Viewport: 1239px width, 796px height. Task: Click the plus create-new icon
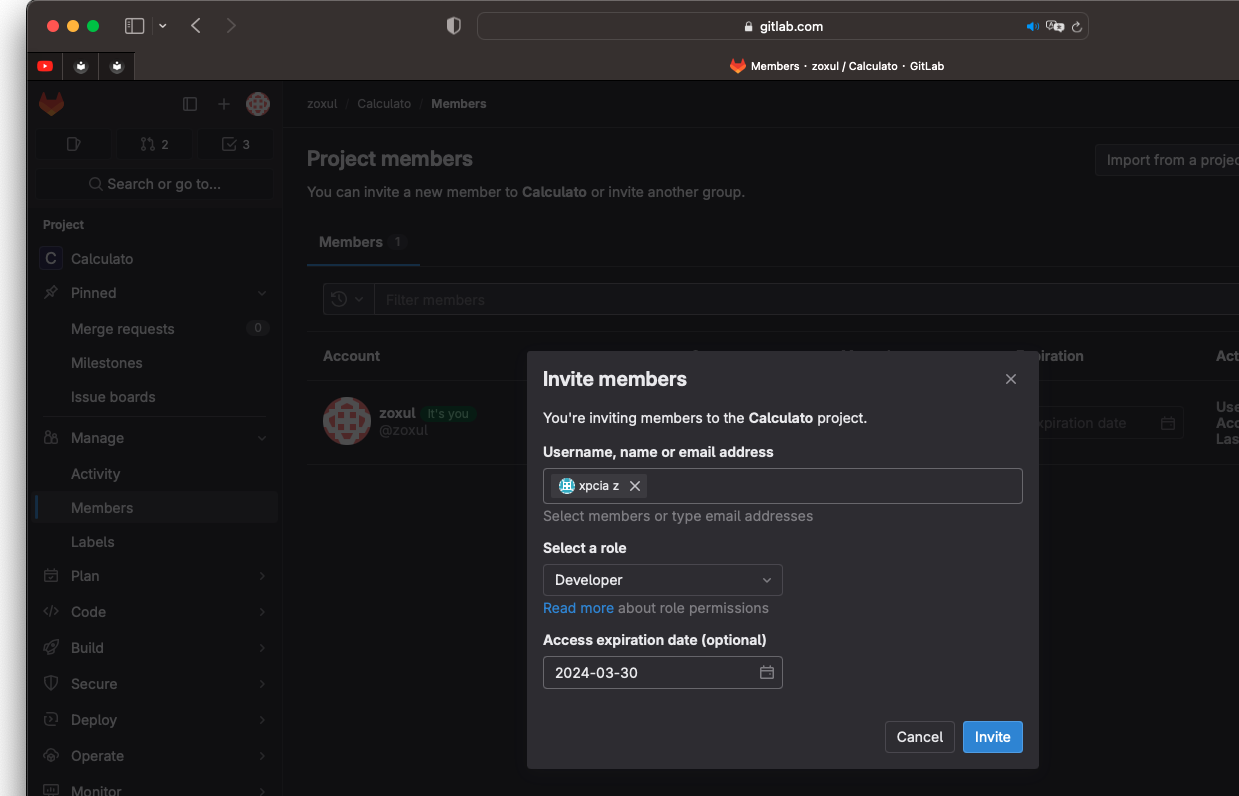pyautogui.click(x=224, y=104)
